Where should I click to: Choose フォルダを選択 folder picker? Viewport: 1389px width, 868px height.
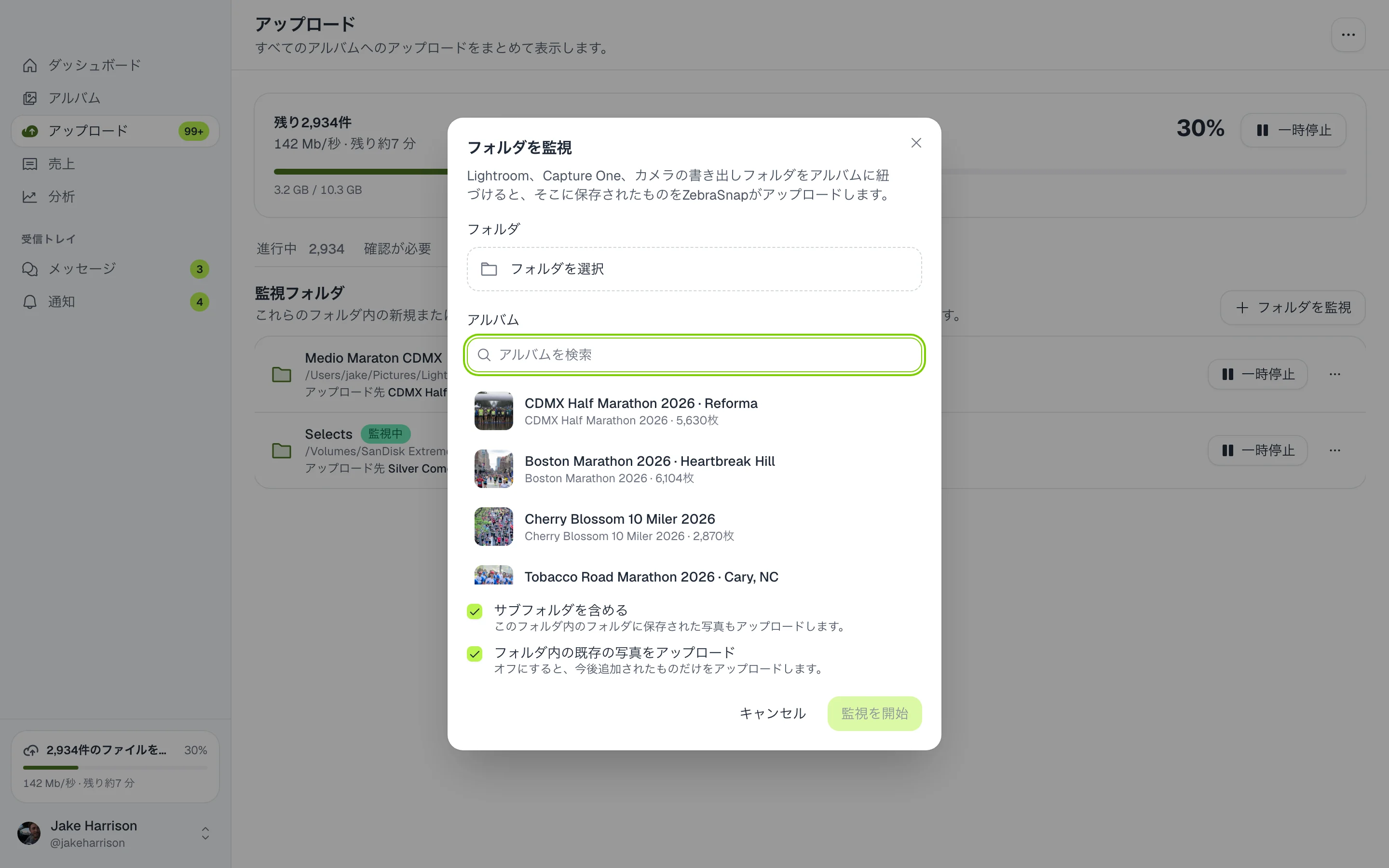click(694, 269)
